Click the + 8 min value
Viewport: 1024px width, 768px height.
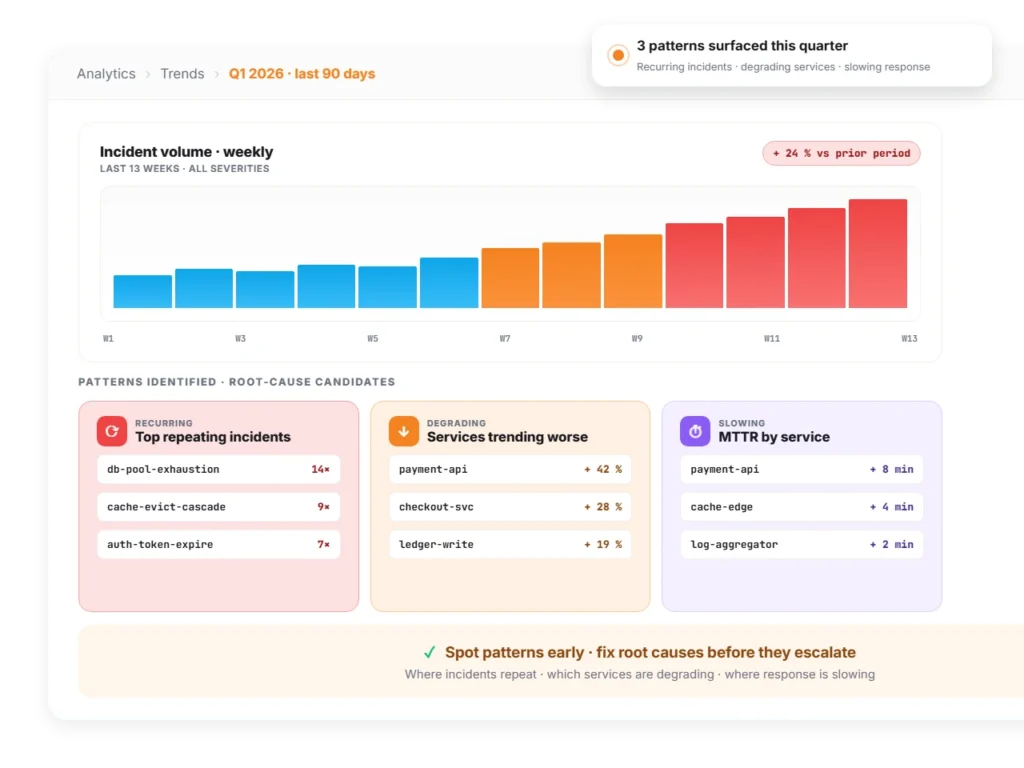[x=891, y=470]
